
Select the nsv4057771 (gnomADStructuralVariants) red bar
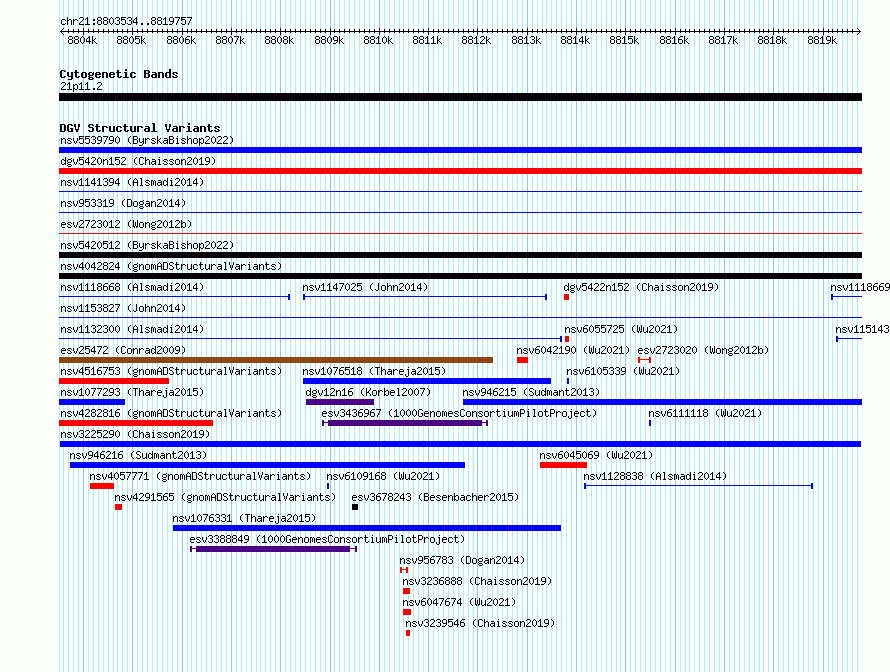coord(102,486)
